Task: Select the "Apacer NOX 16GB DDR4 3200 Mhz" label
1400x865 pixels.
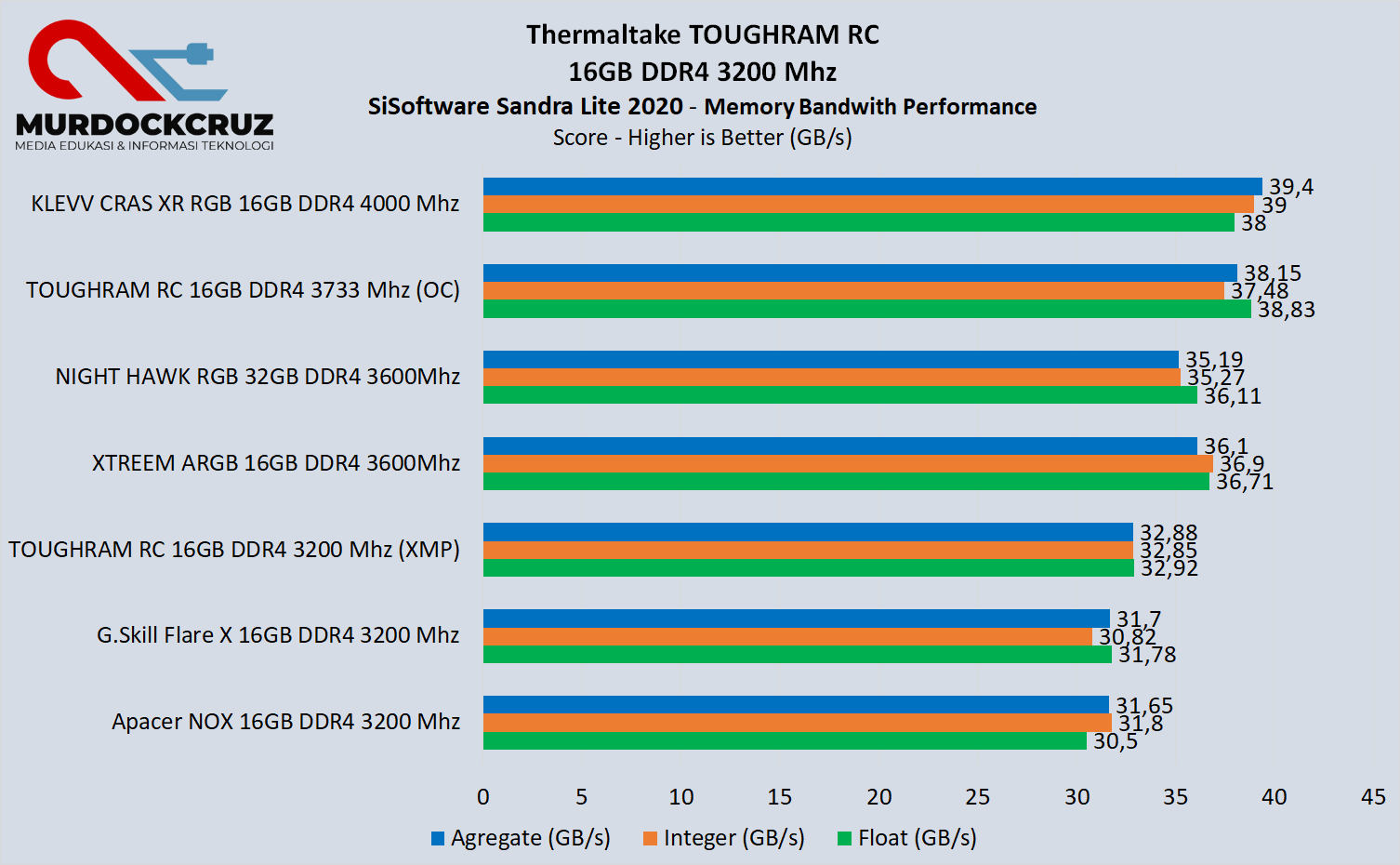Action: click(286, 722)
